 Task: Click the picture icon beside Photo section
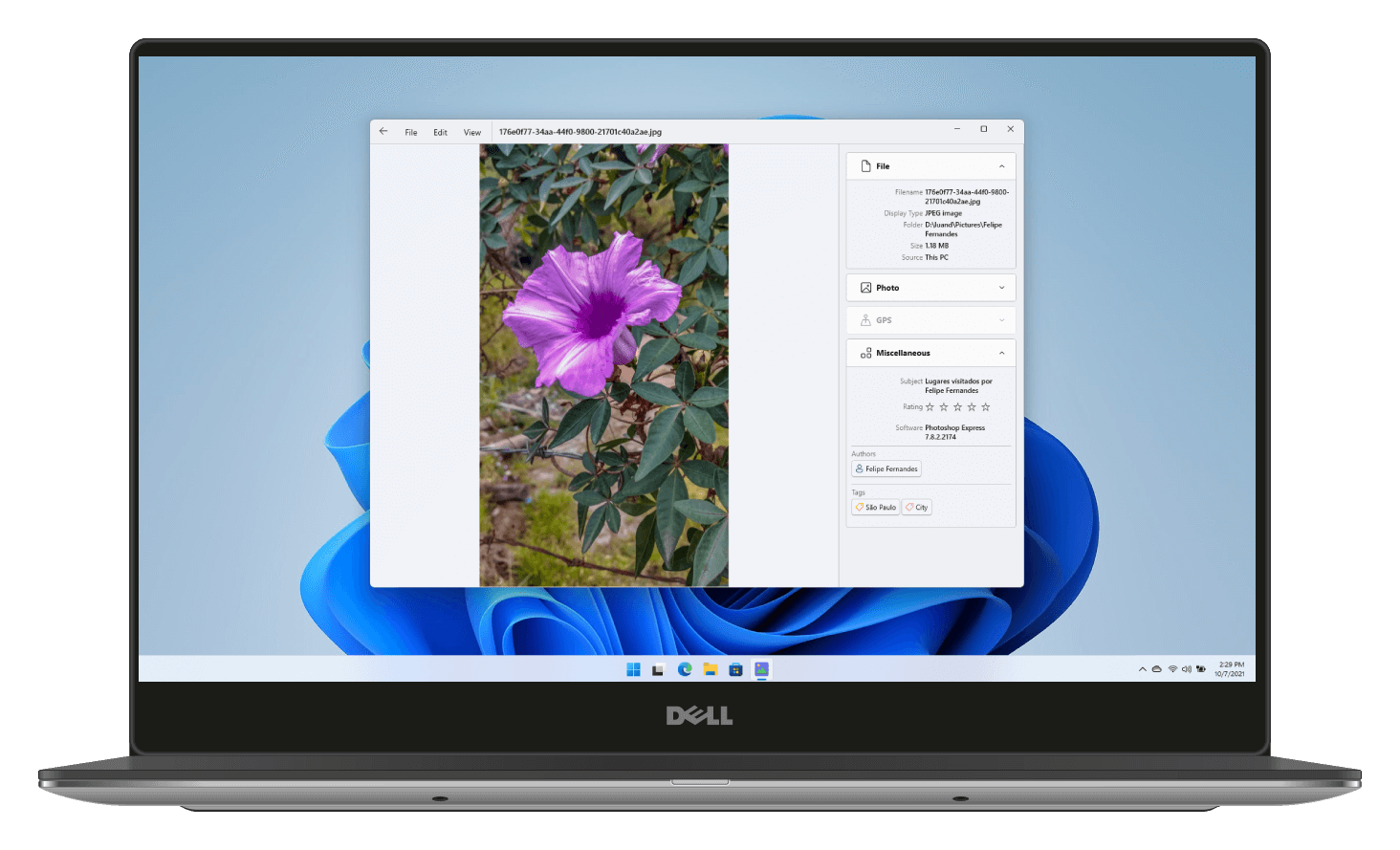(x=866, y=287)
